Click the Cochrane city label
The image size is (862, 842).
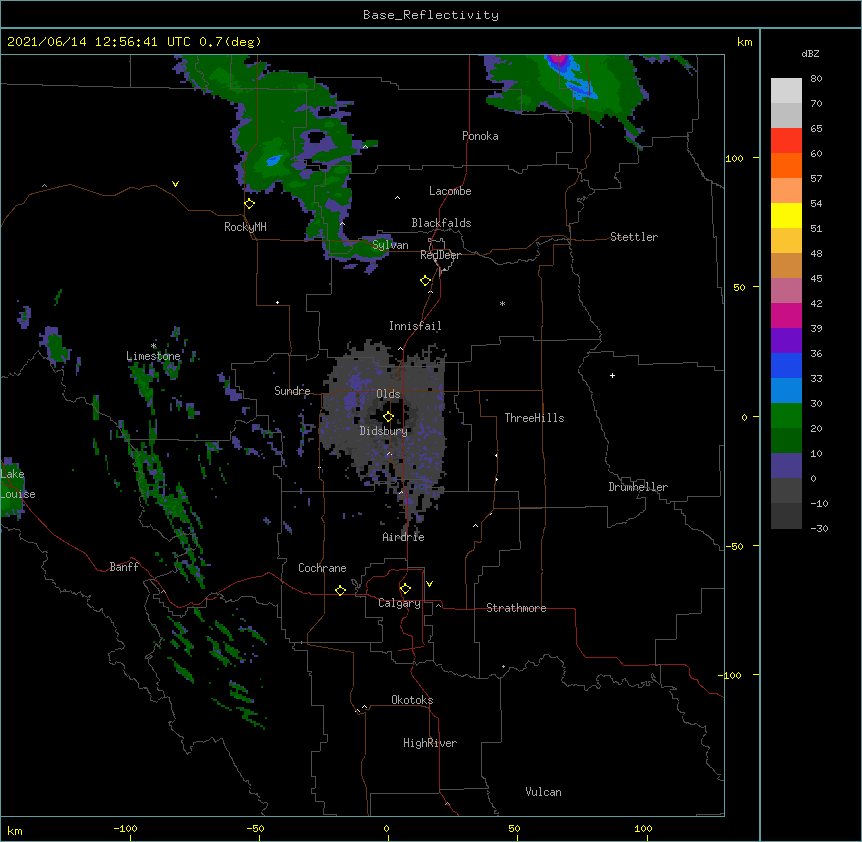click(322, 568)
